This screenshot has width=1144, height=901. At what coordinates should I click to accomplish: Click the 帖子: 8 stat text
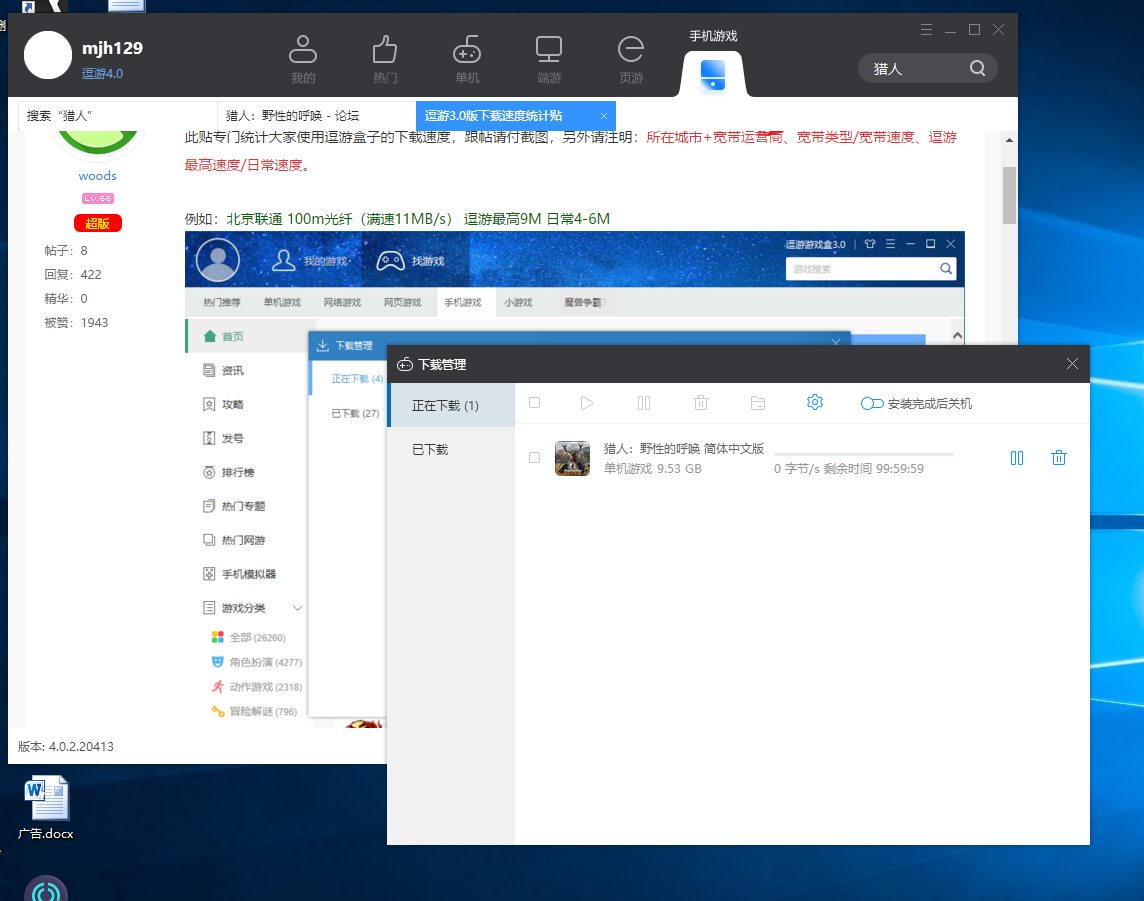pos(66,251)
